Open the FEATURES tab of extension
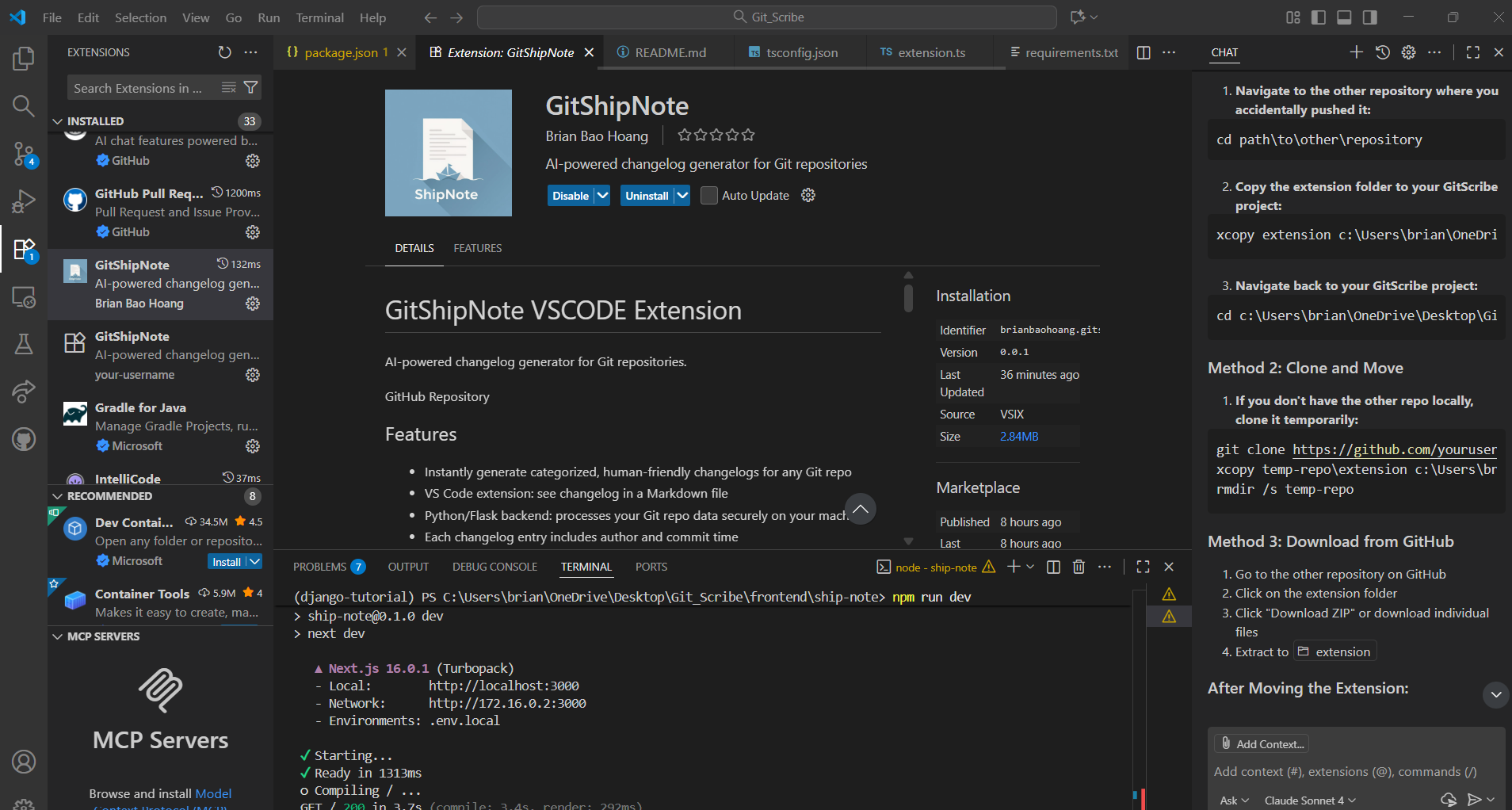Viewport: 1512px width, 810px height. [x=477, y=248]
